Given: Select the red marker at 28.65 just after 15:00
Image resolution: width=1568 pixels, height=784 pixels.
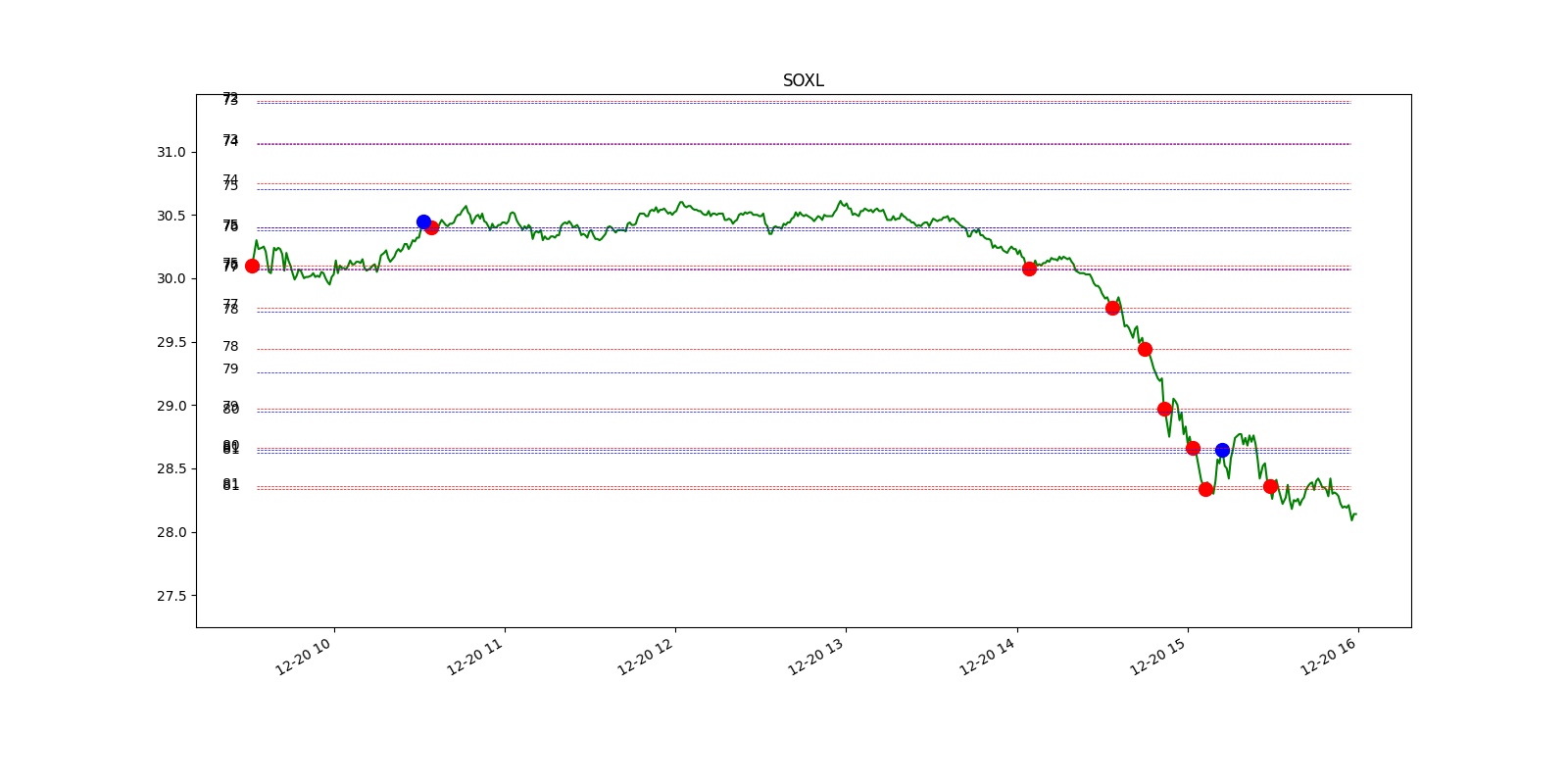Looking at the screenshot, I should click(x=1193, y=448).
